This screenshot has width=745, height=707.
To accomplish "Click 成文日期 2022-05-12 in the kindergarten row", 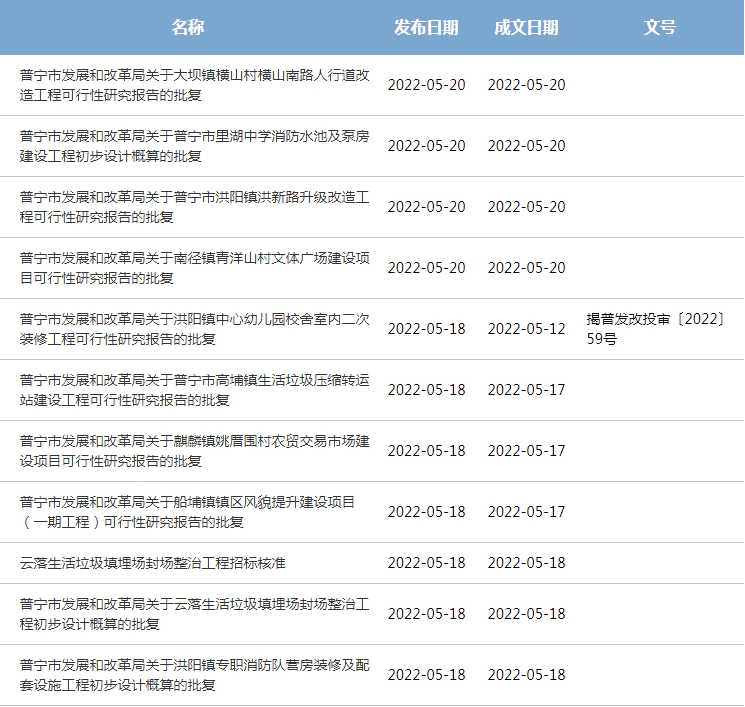I will [526, 329].
